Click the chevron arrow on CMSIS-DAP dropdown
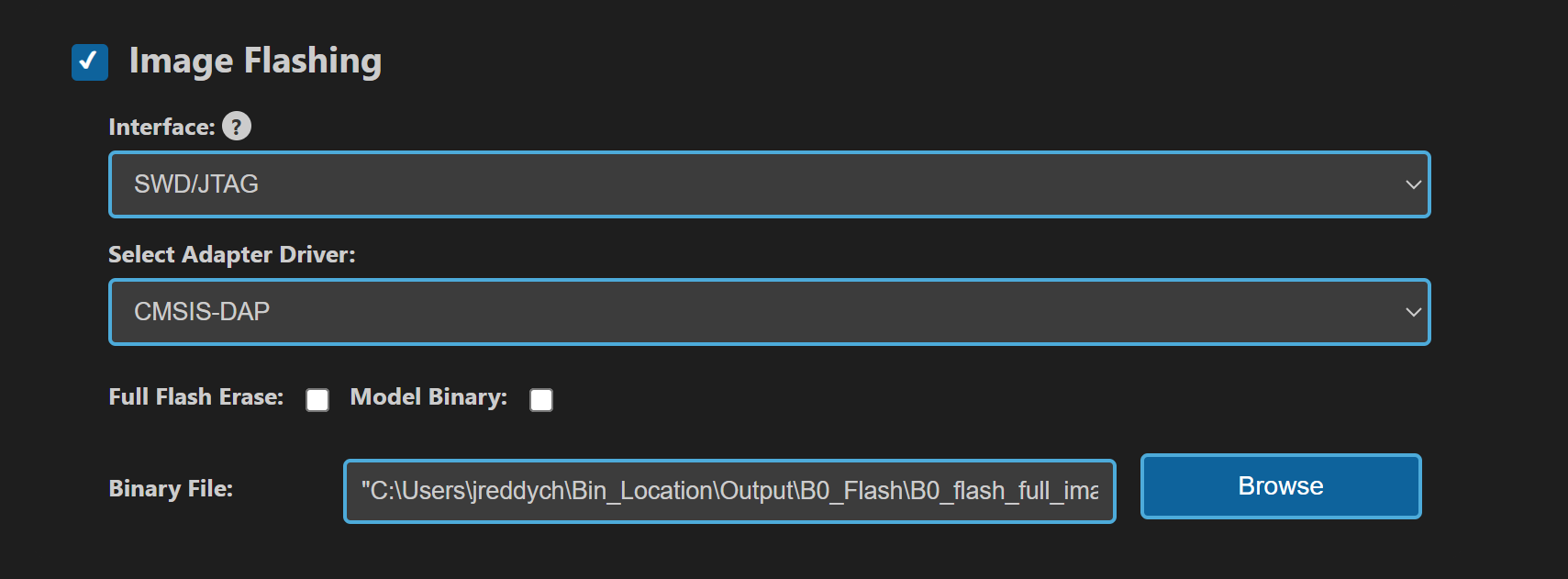 (x=1413, y=312)
